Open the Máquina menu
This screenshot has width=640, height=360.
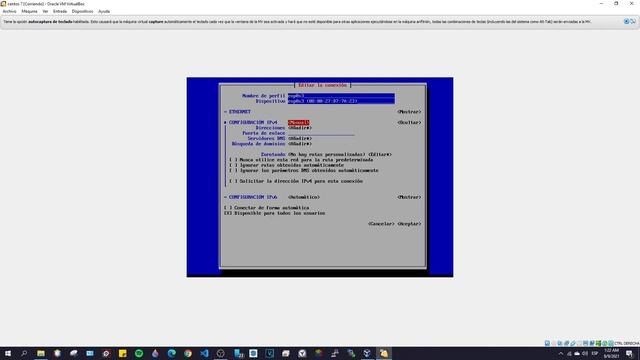click(x=29, y=11)
